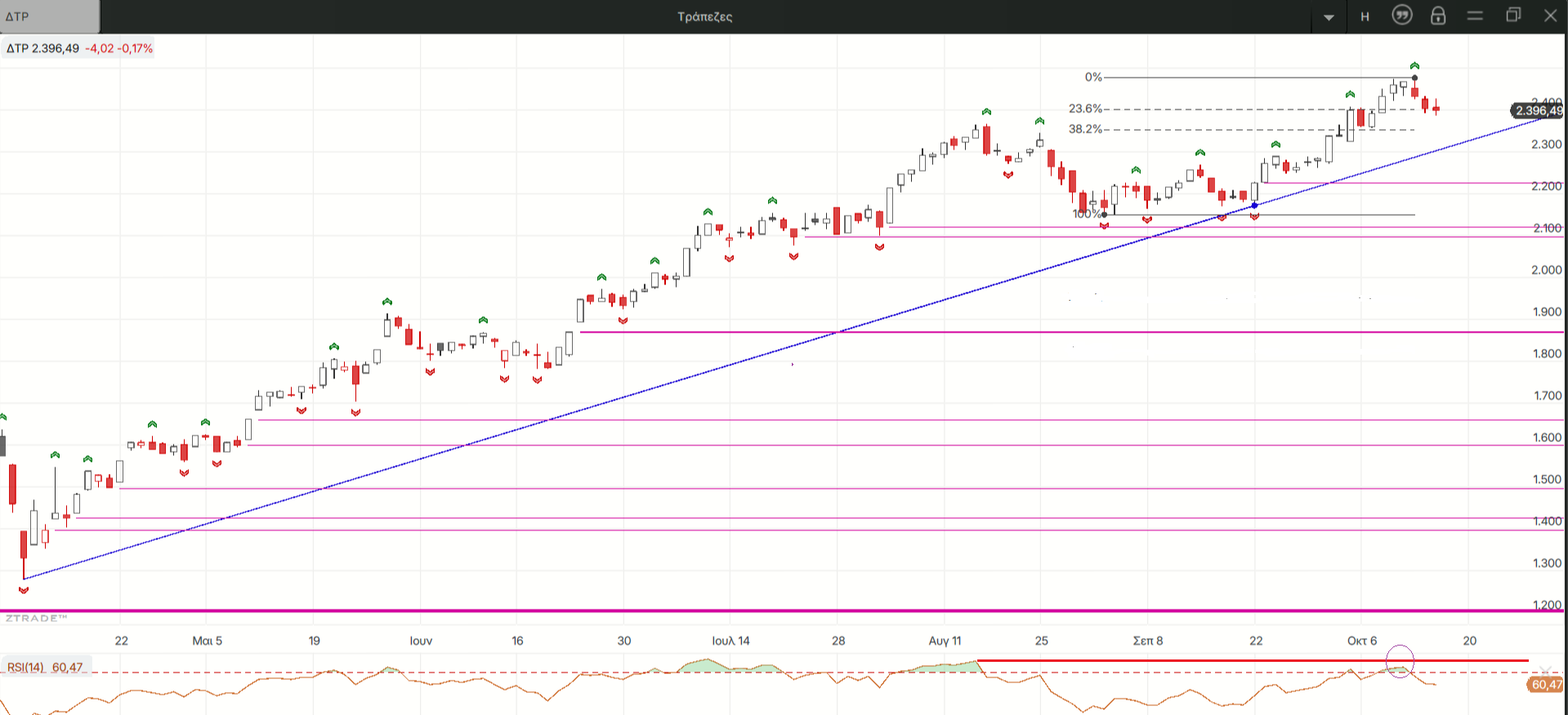Viewport: 1568px width, 715px height.
Task: Click the ZTRADE watermark logo
Action: [36, 619]
